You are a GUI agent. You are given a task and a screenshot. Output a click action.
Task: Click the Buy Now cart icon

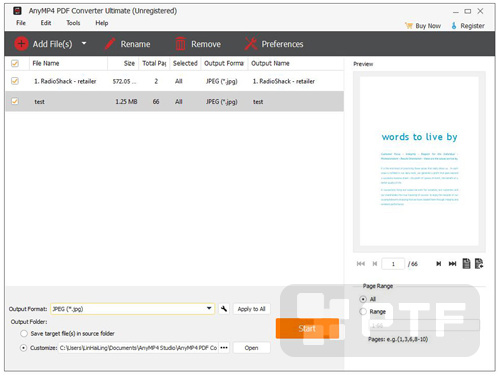409,26
